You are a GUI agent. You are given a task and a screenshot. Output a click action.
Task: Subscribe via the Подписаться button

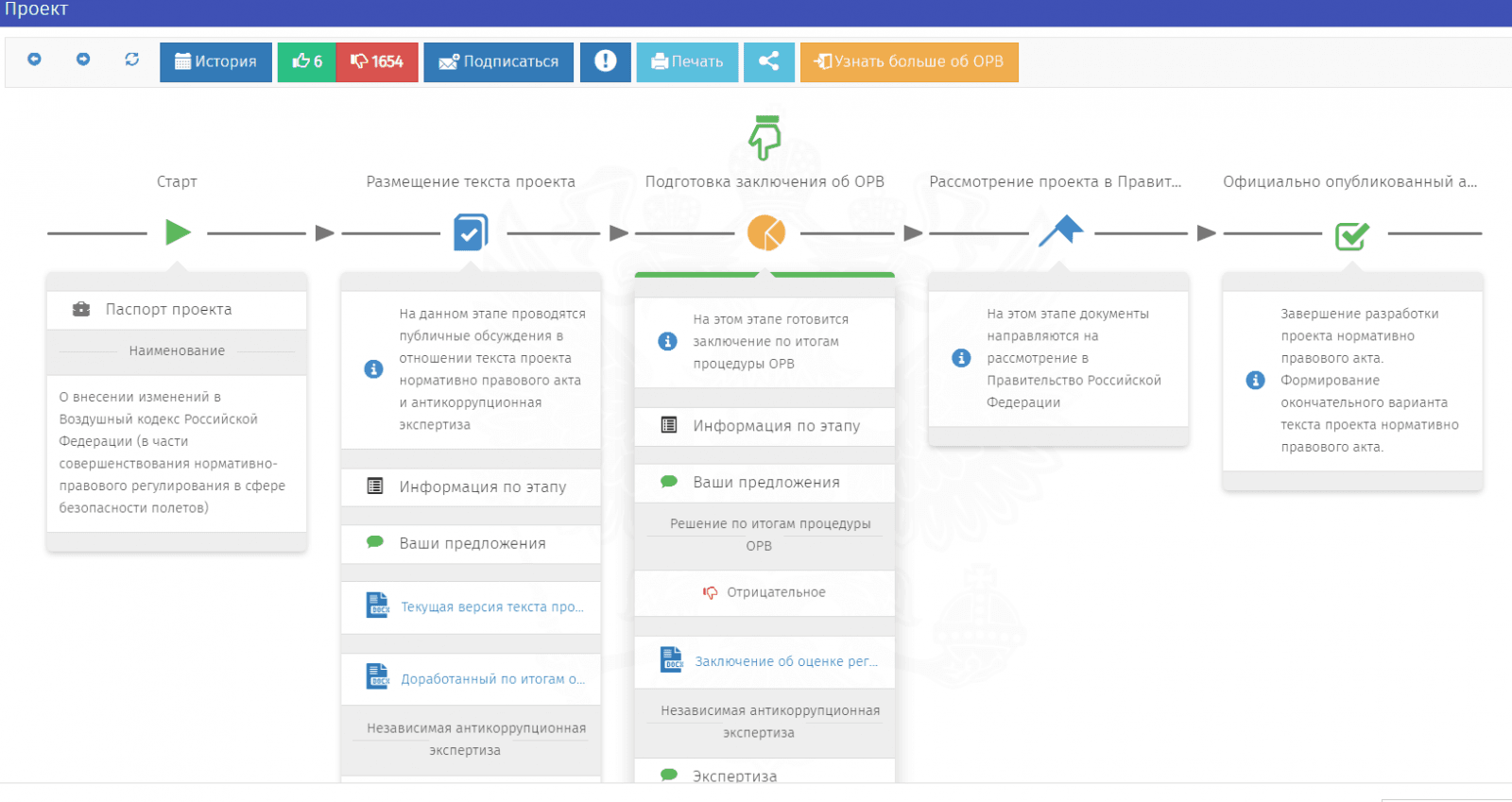point(498,62)
